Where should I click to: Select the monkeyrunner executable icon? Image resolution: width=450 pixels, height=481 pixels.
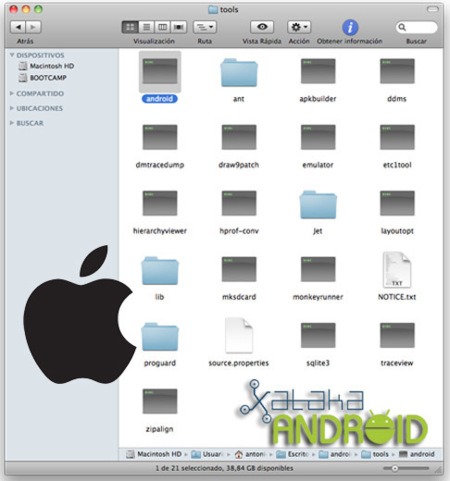point(318,269)
